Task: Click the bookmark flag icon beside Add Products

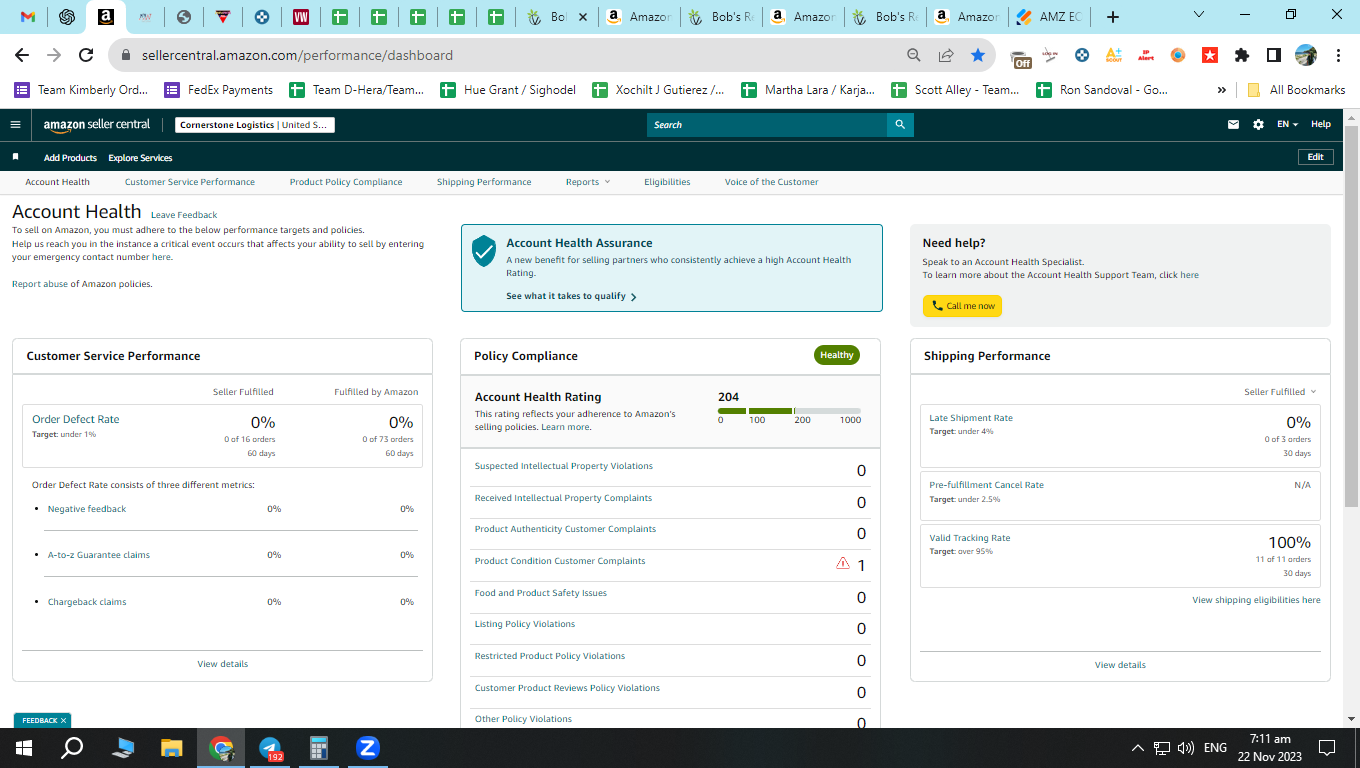Action: (x=15, y=157)
